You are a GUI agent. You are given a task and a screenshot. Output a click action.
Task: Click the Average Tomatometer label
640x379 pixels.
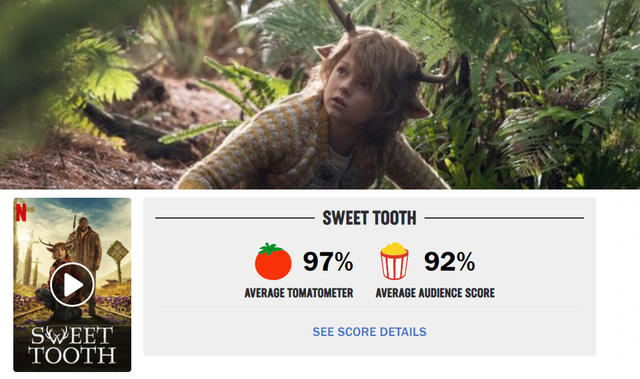(x=299, y=293)
